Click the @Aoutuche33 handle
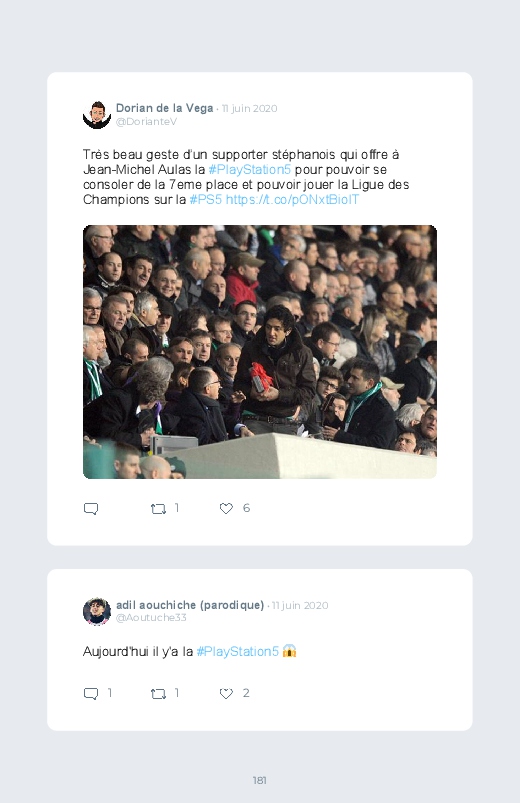The height and width of the screenshot is (803, 520). pos(151,618)
